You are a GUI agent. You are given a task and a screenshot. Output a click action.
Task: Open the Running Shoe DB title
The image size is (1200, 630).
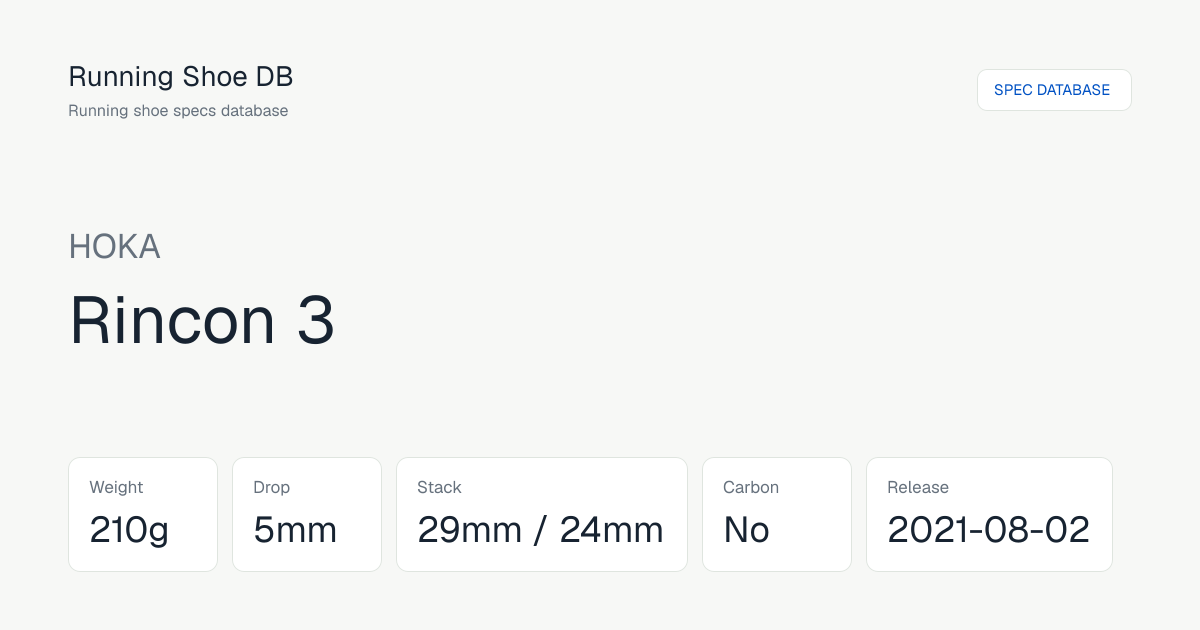(x=181, y=77)
